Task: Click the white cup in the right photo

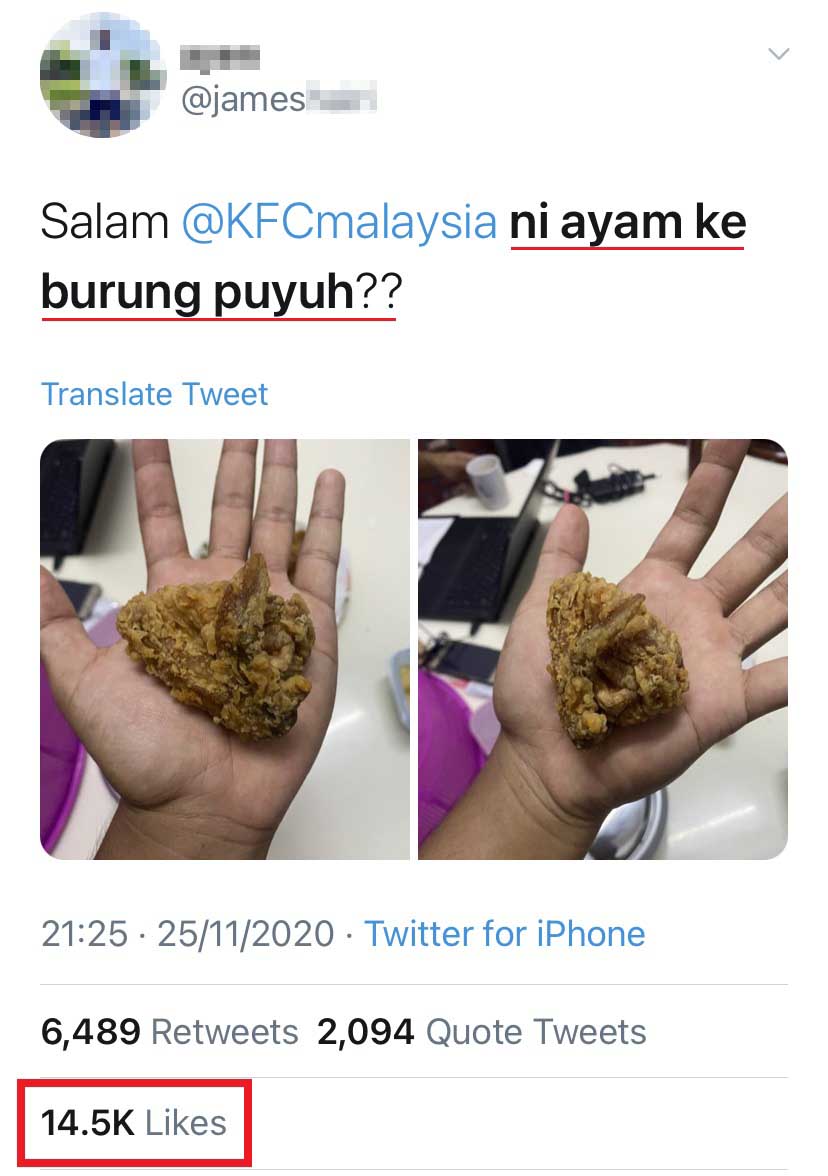Action: point(487,480)
